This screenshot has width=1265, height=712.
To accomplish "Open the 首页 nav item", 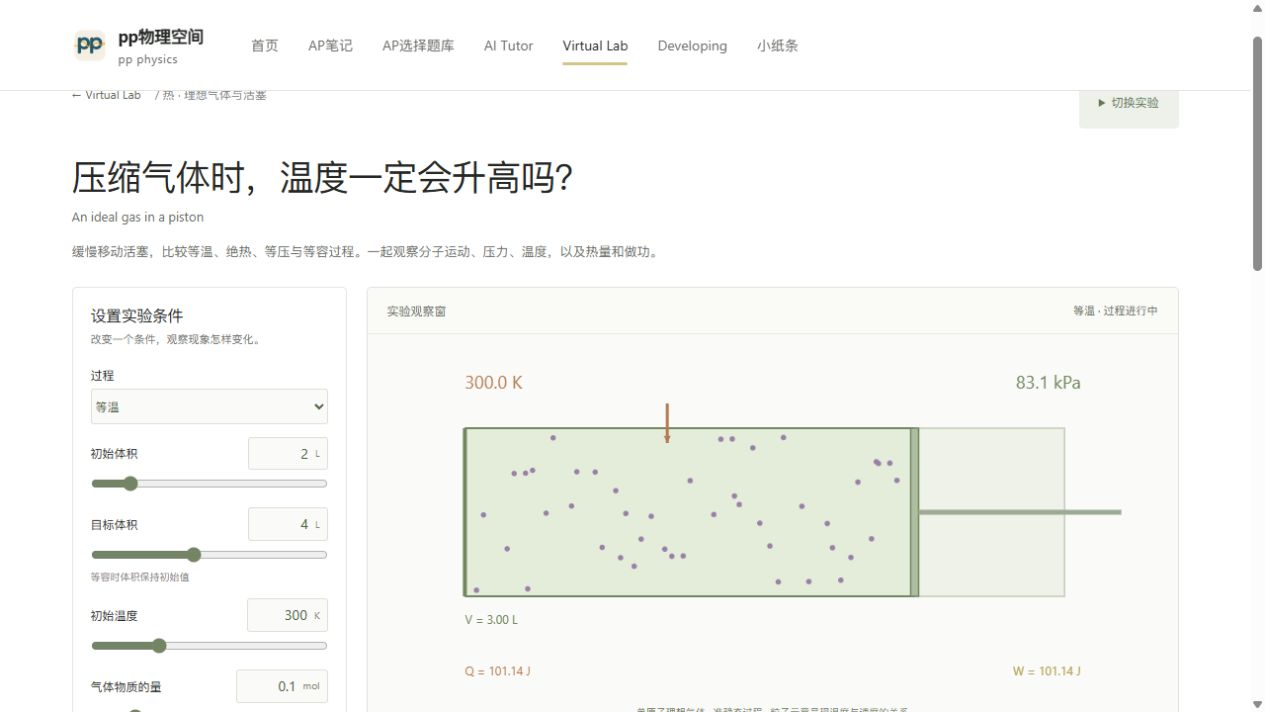I will 265,46.
